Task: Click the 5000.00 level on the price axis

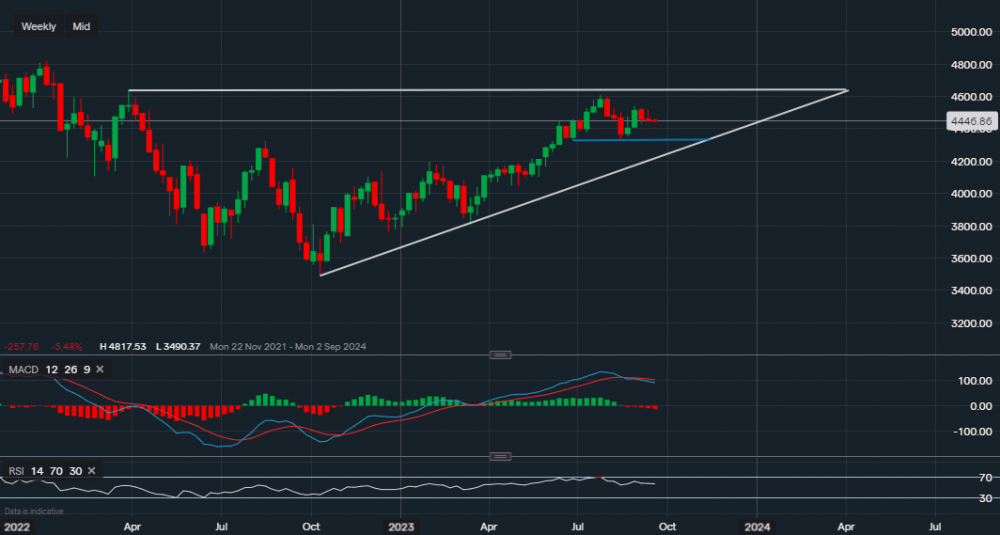Action: point(968,32)
